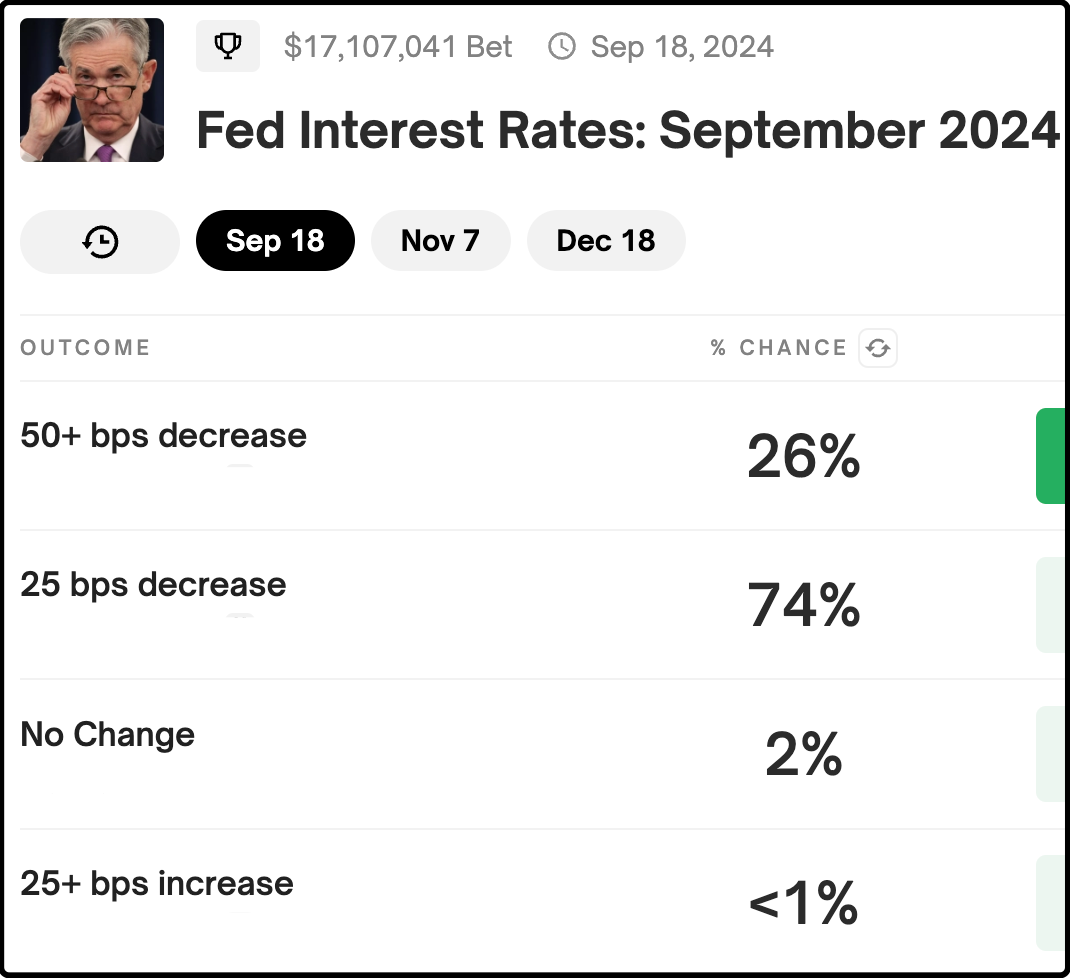This screenshot has width=1070, height=978.
Task: Select the 25 bps decrease outcome label
Action: [x=154, y=585]
